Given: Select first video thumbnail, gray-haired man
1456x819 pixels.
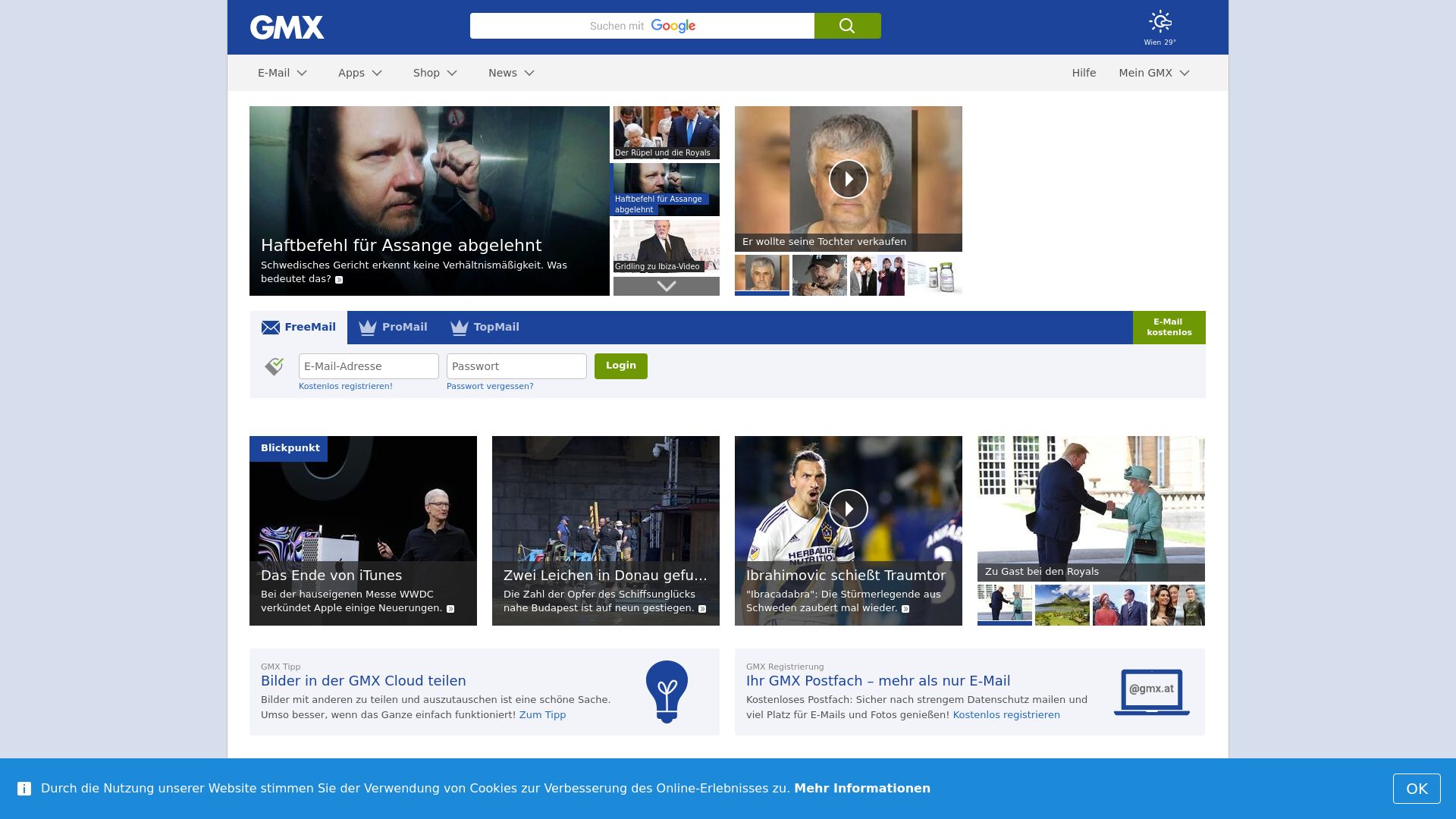Looking at the screenshot, I should click(x=762, y=275).
